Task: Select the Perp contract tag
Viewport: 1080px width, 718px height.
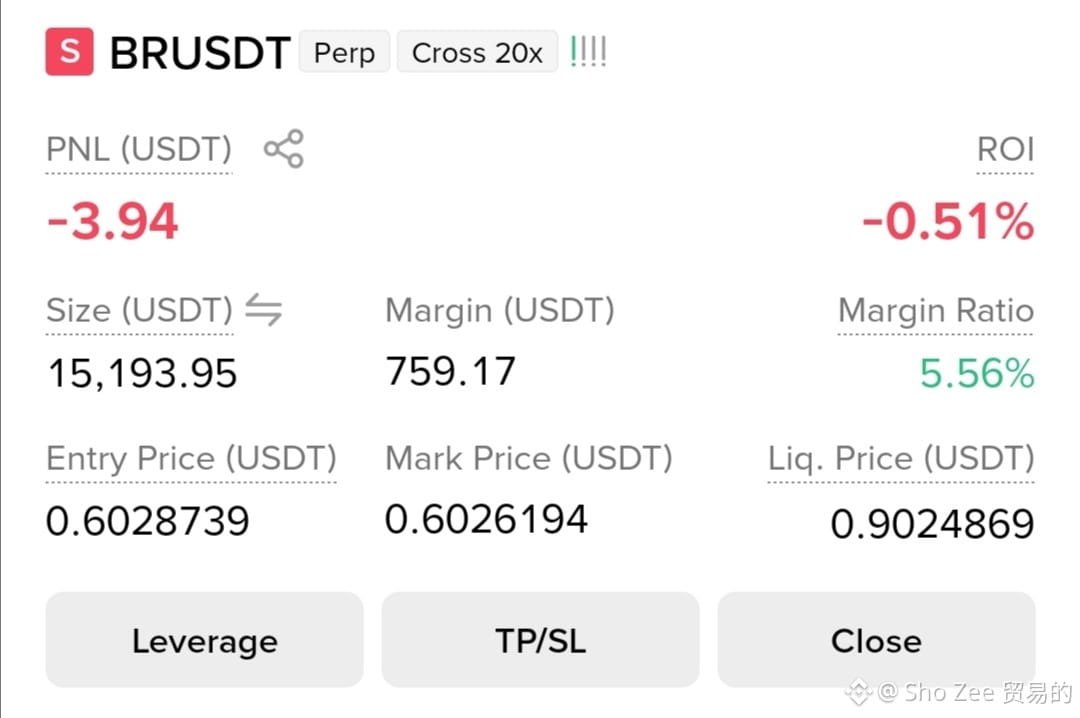Action: pyautogui.click(x=344, y=52)
